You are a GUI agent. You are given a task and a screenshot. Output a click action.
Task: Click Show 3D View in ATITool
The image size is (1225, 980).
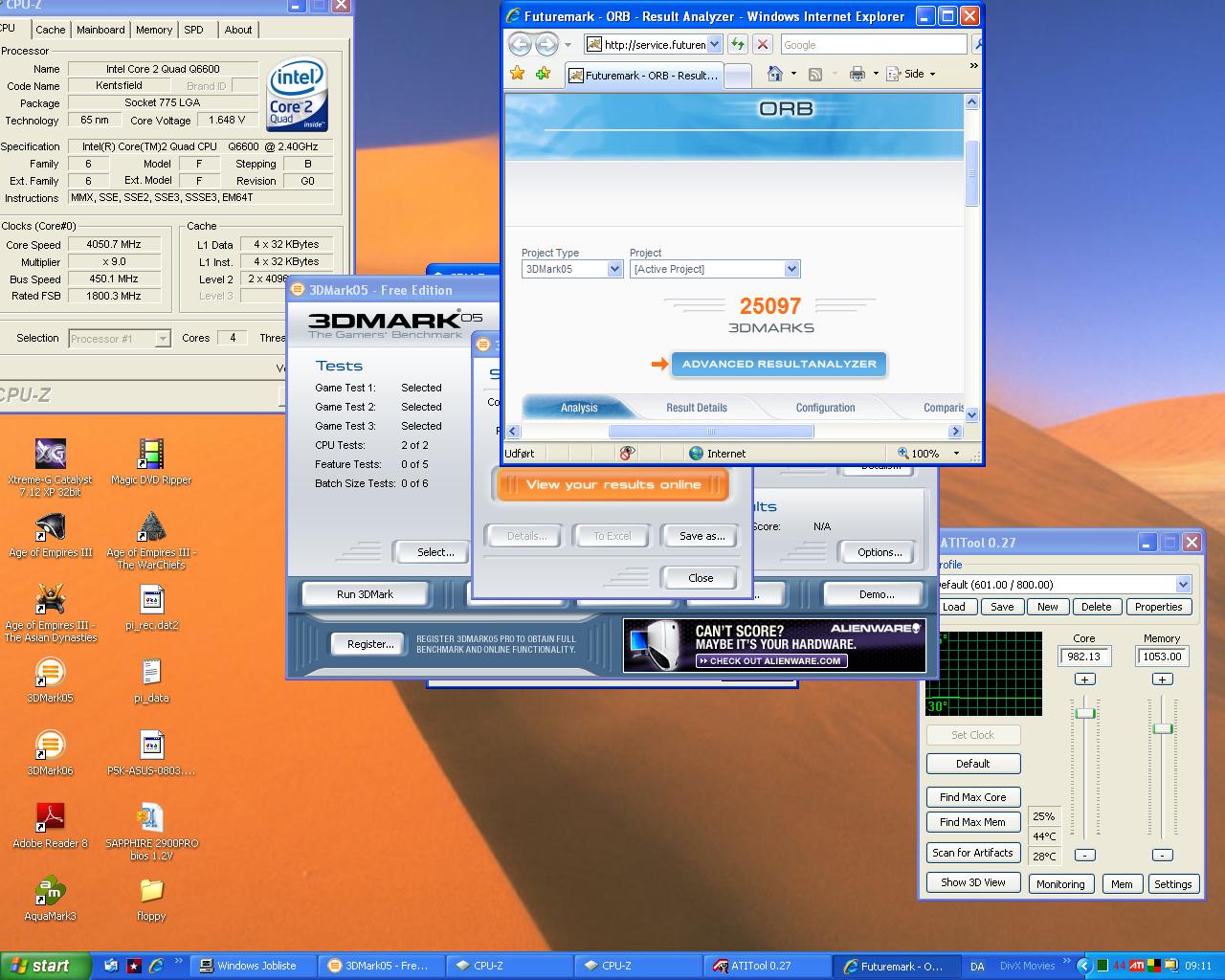972,882
